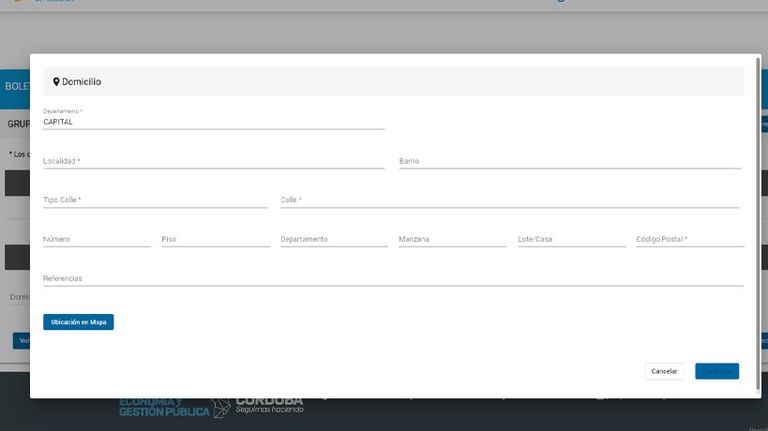Focus the Calle input field
The image size is (768, 431).
tap(509, 200)
